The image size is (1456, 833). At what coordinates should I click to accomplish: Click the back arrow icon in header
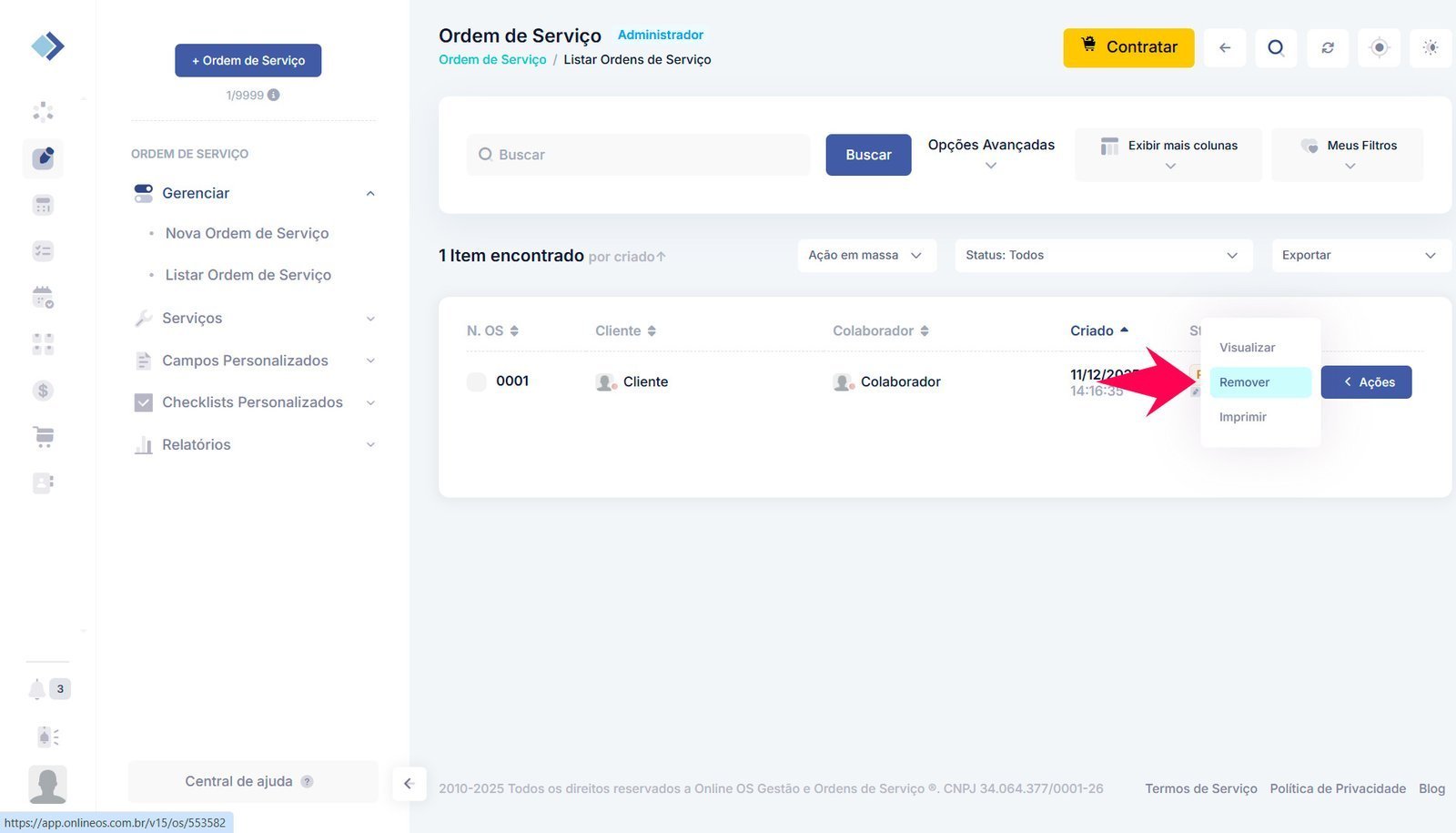click(x=1225, y=47)
